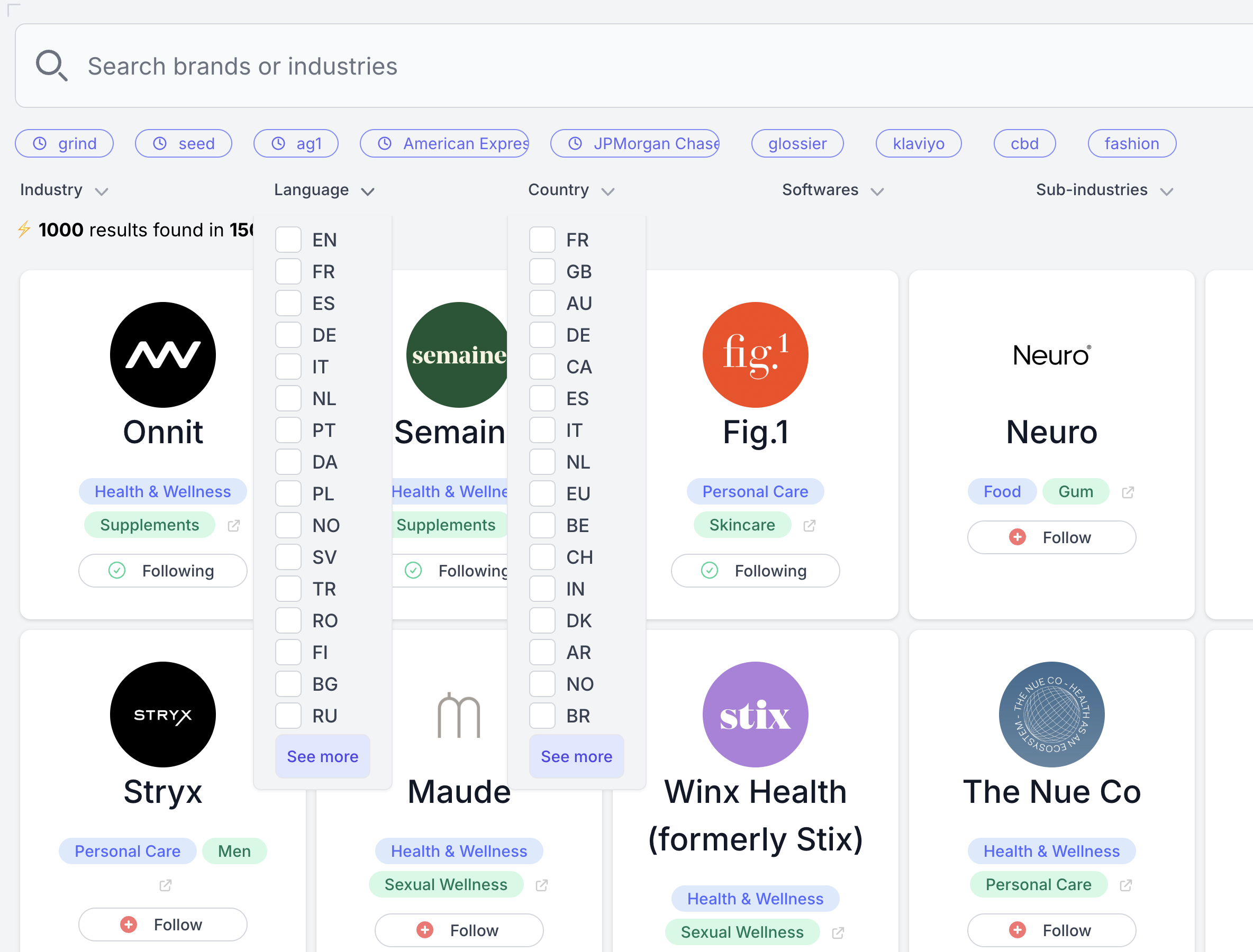Image resolution: width=1253 pixels, height=952 pixels.
Task: Select the recent search chip 'grind'
Action: 64,143
